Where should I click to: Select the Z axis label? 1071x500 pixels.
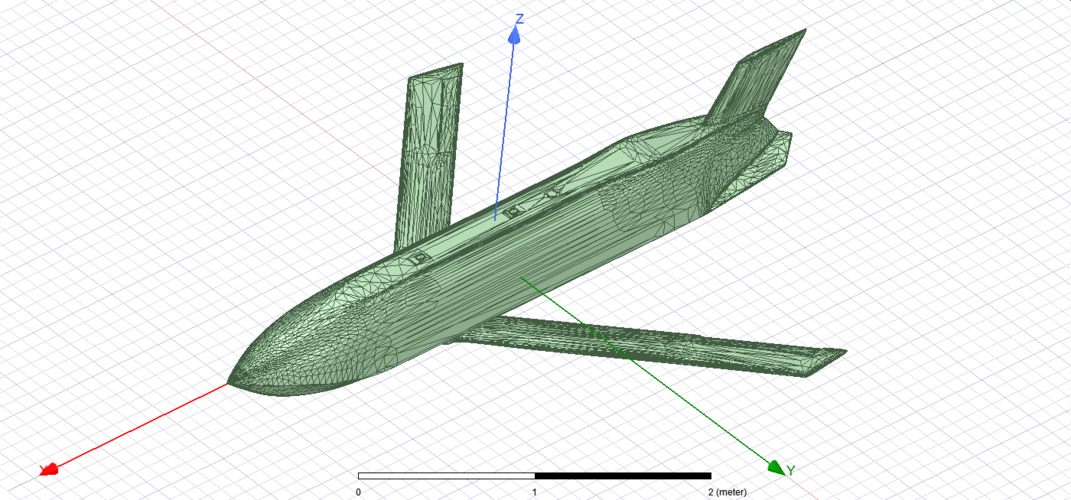(x=520, y=18)
